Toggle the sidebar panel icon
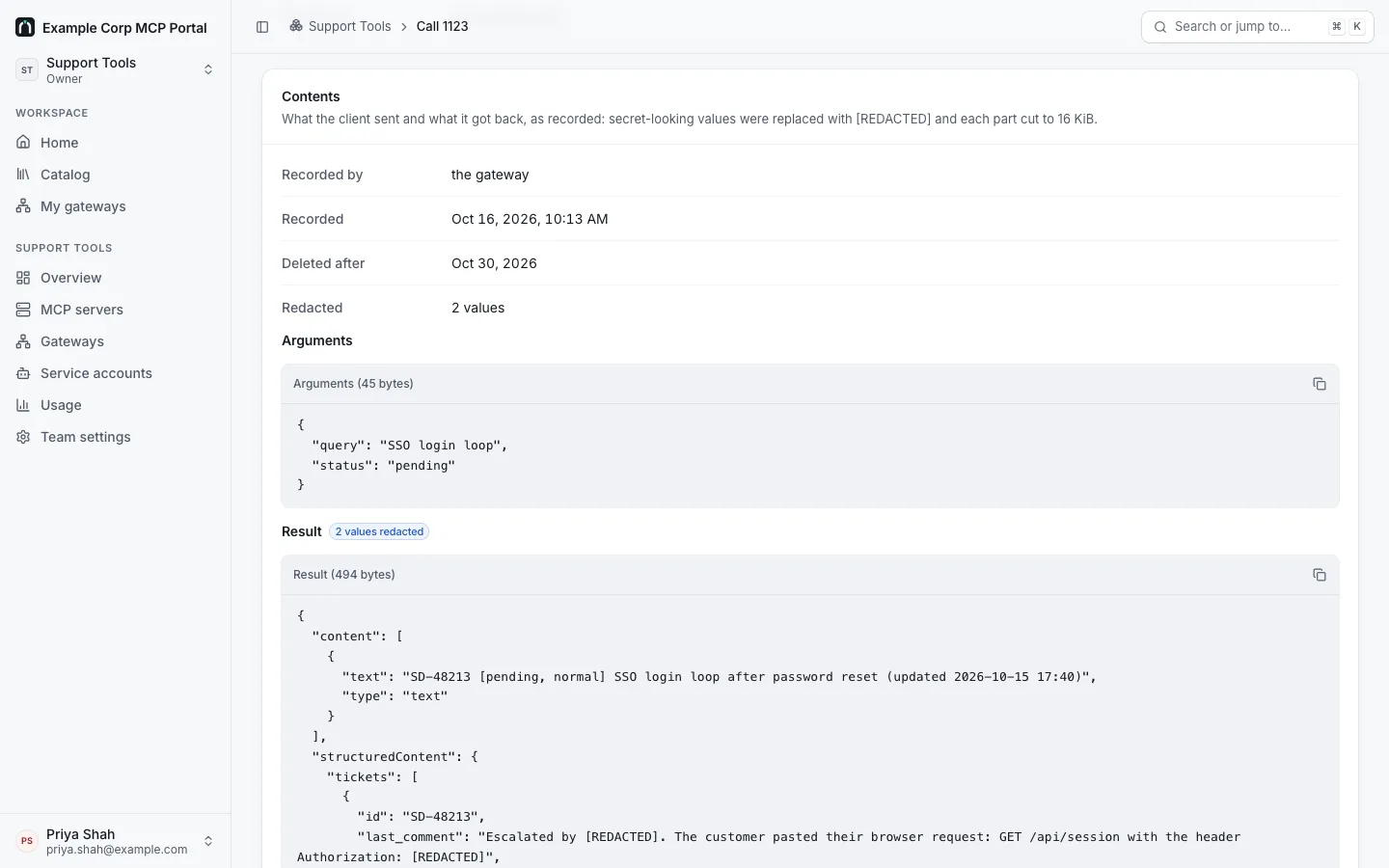The width and height of the screenshot is (1389, 868). [x=262, y=27]
